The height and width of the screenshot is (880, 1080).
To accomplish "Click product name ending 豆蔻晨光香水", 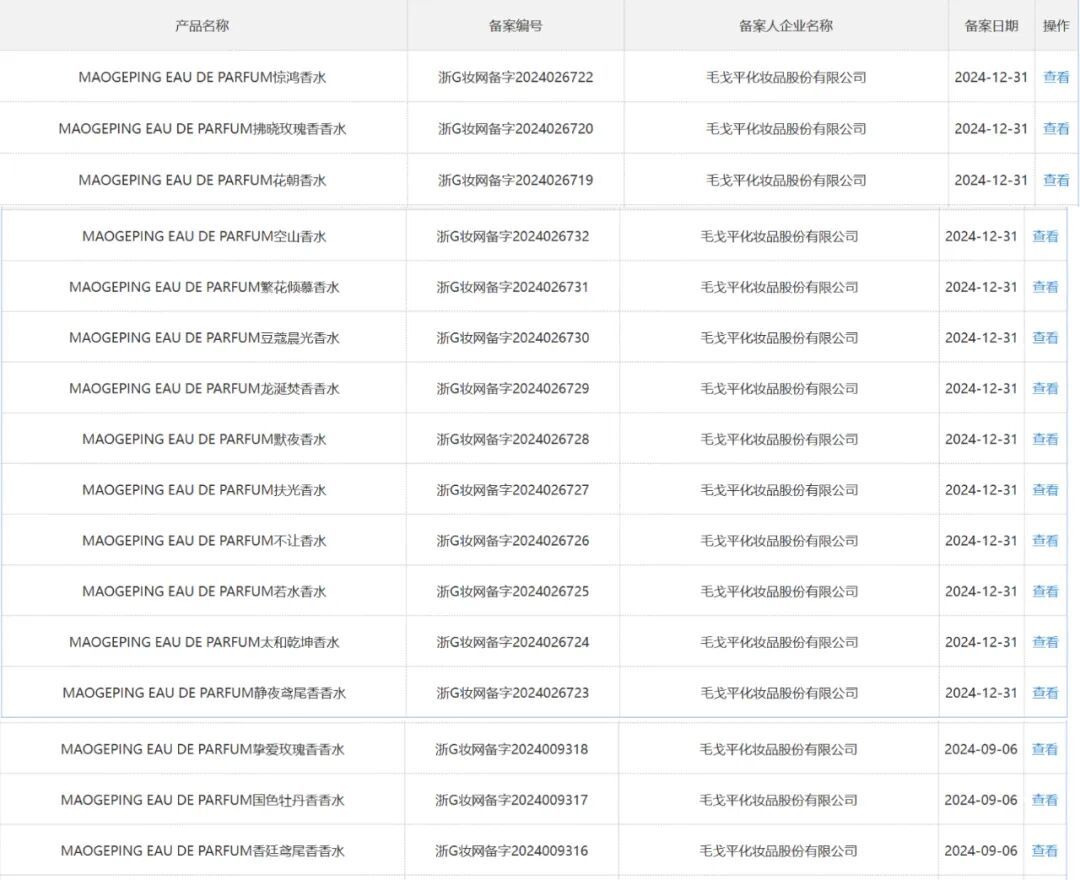I will pos(204,337).
